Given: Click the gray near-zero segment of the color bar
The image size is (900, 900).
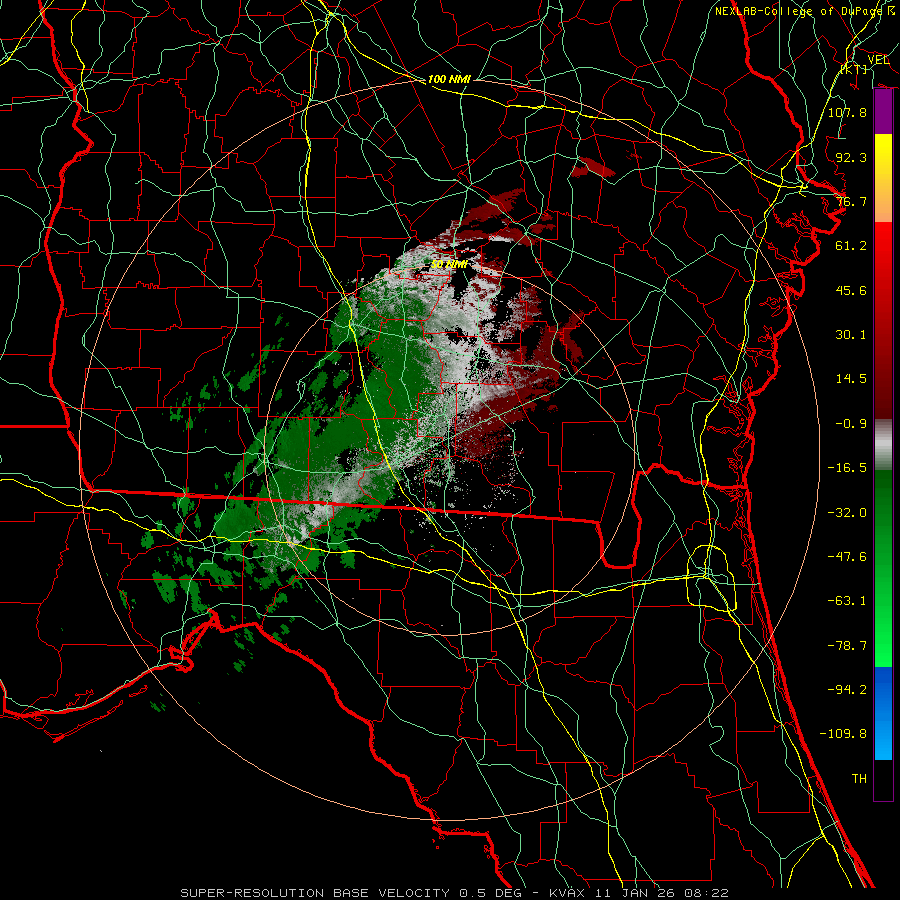Looking at the screenshot, I should point(883,445).
